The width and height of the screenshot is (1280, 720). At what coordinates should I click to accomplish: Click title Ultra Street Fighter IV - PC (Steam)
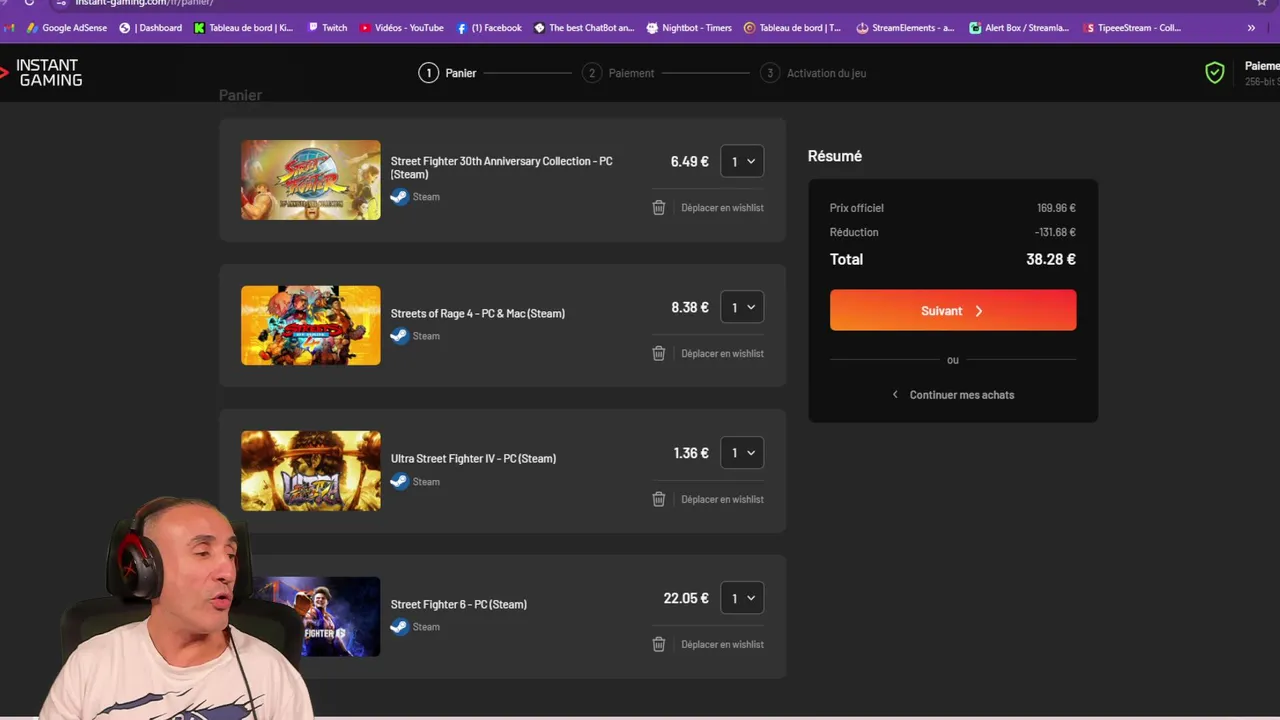[x=473, y=458]
